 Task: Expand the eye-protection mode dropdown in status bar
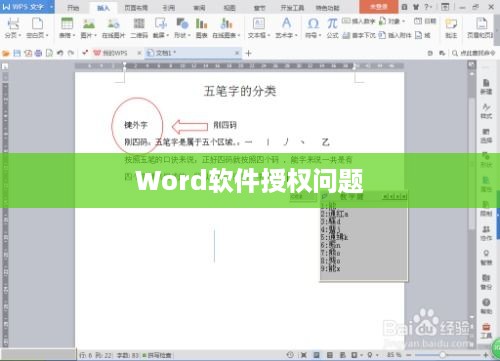pos(377,355)
